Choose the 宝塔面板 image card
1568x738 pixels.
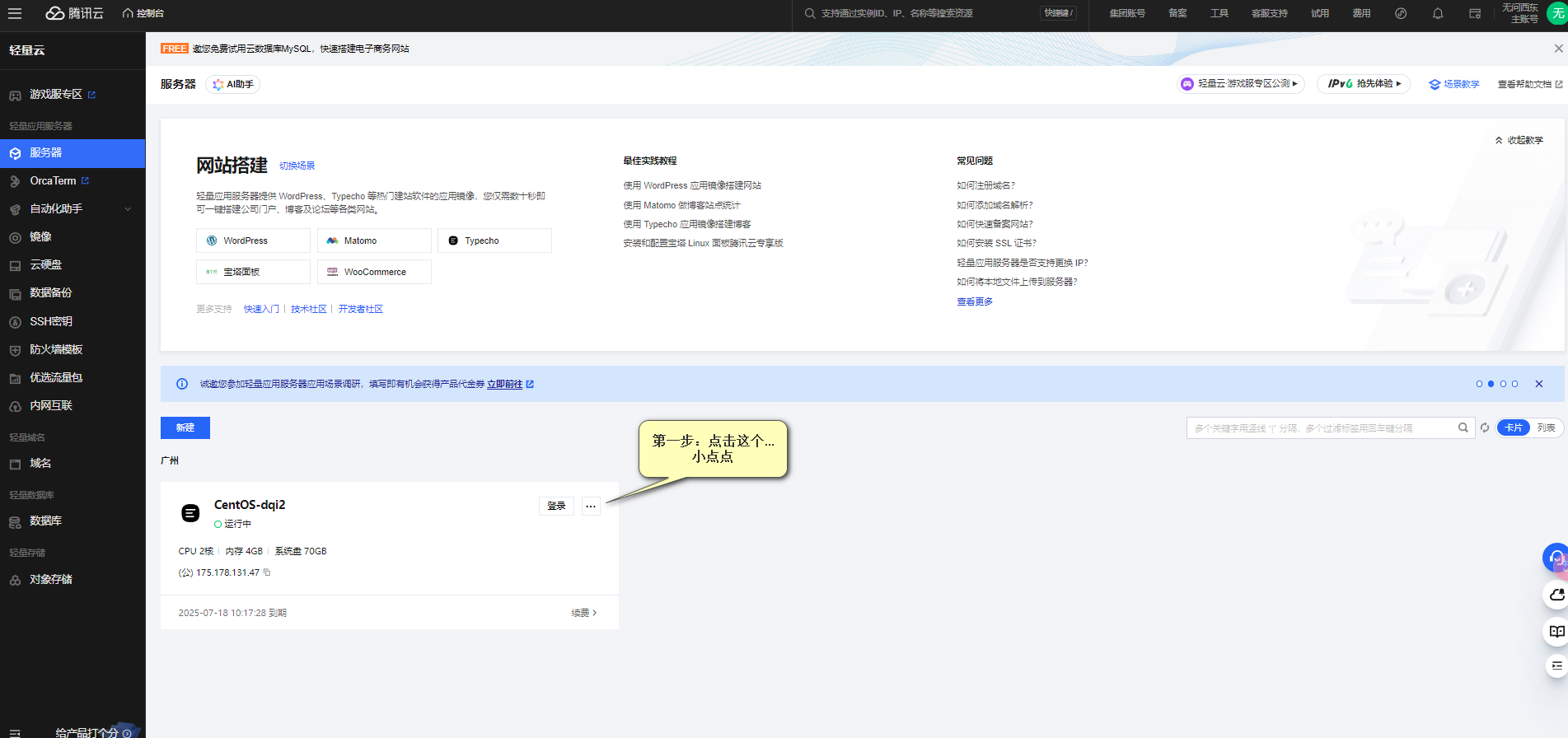click(x=253, y=272)
